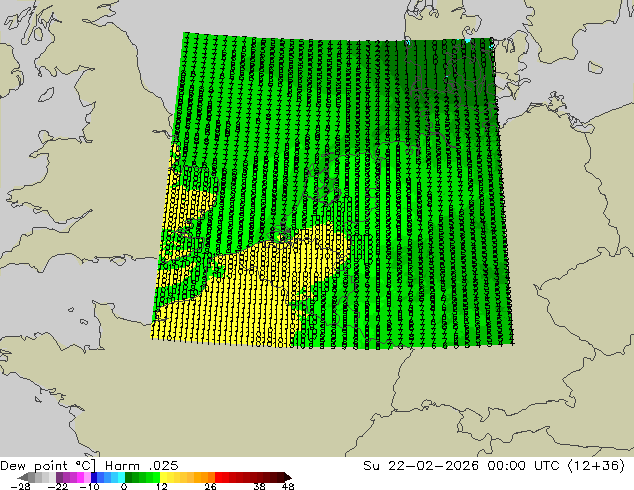
Task: Click the legend label '38'
Action: pos(260,486)
